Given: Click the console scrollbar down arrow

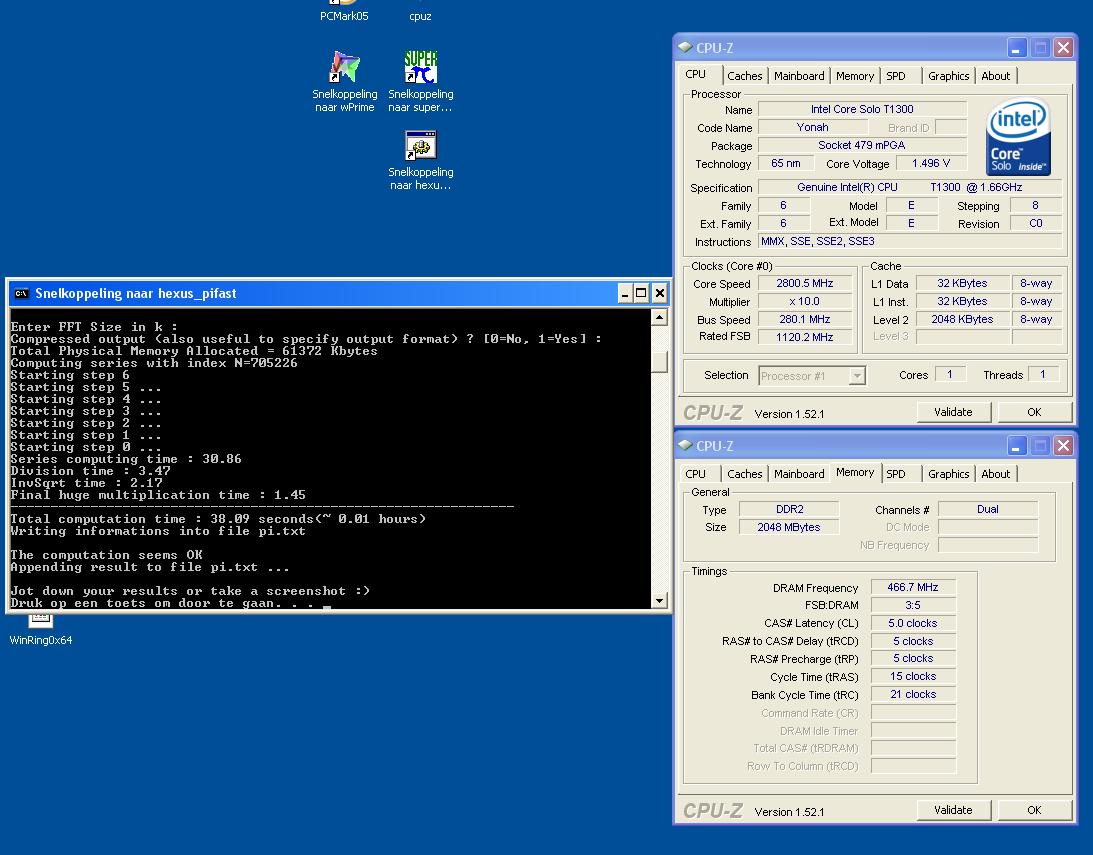Looking at the screenshot, I should tap(659, 600).
